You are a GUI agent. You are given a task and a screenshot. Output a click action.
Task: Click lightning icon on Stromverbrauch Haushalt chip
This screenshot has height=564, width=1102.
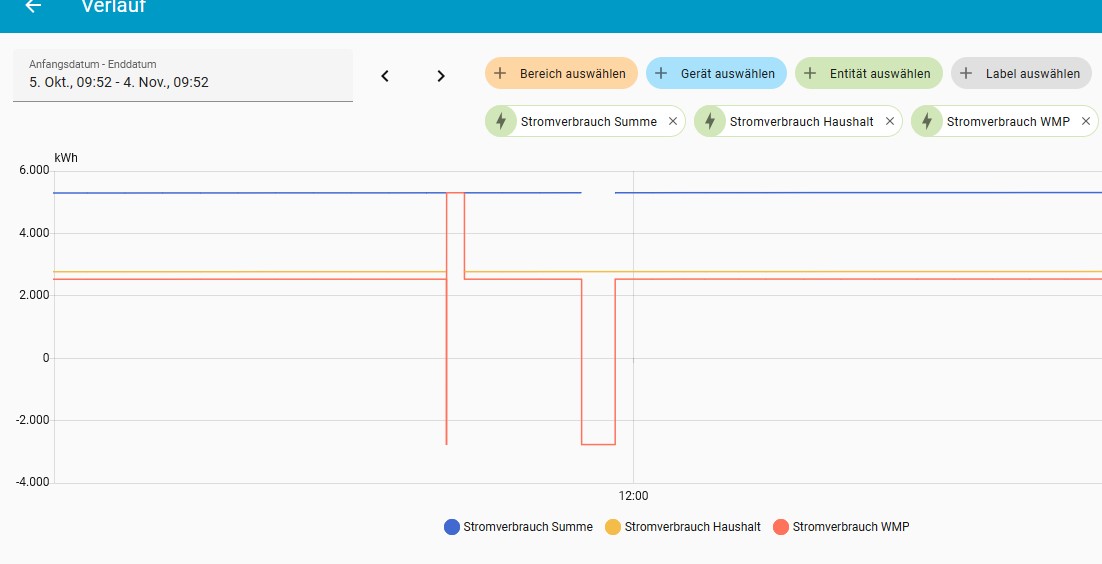710,121
